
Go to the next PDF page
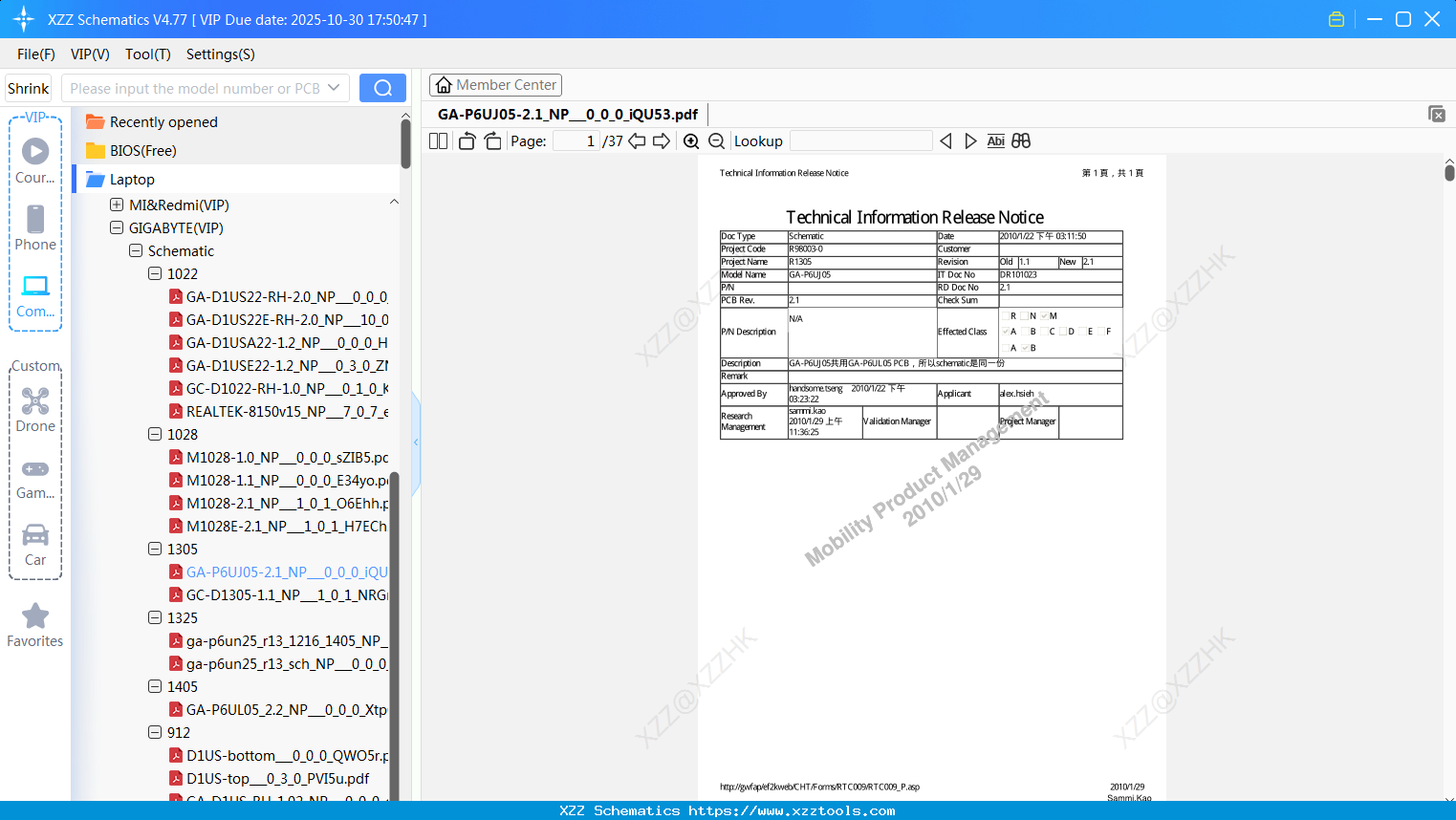pos(662,140)
